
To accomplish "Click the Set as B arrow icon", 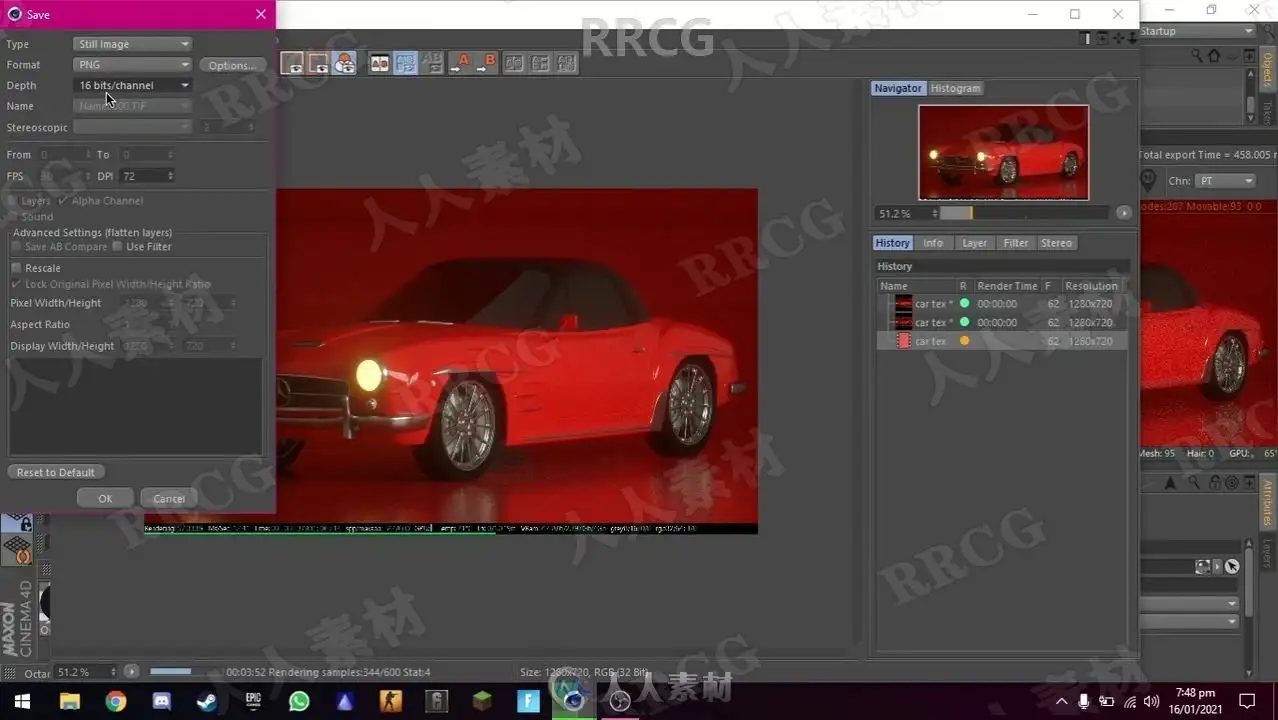I will [485, 63].
